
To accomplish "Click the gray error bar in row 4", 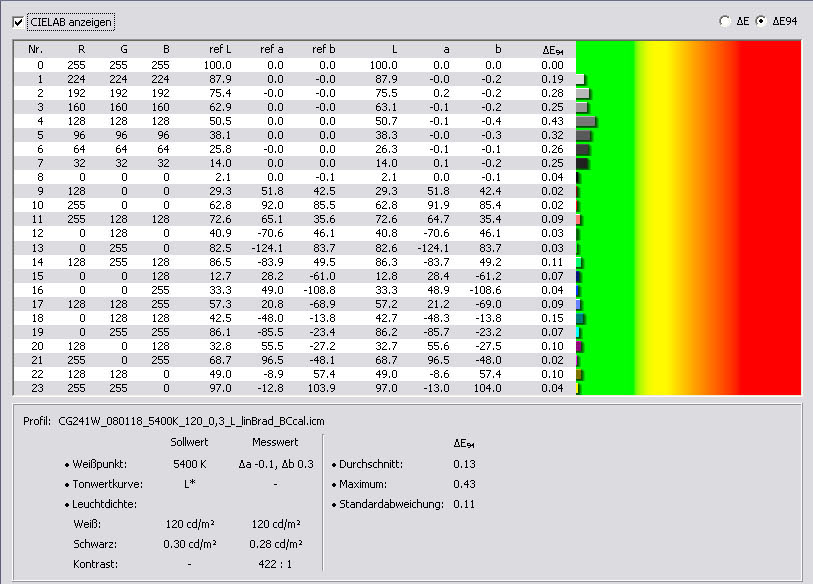I will point(586,121).
